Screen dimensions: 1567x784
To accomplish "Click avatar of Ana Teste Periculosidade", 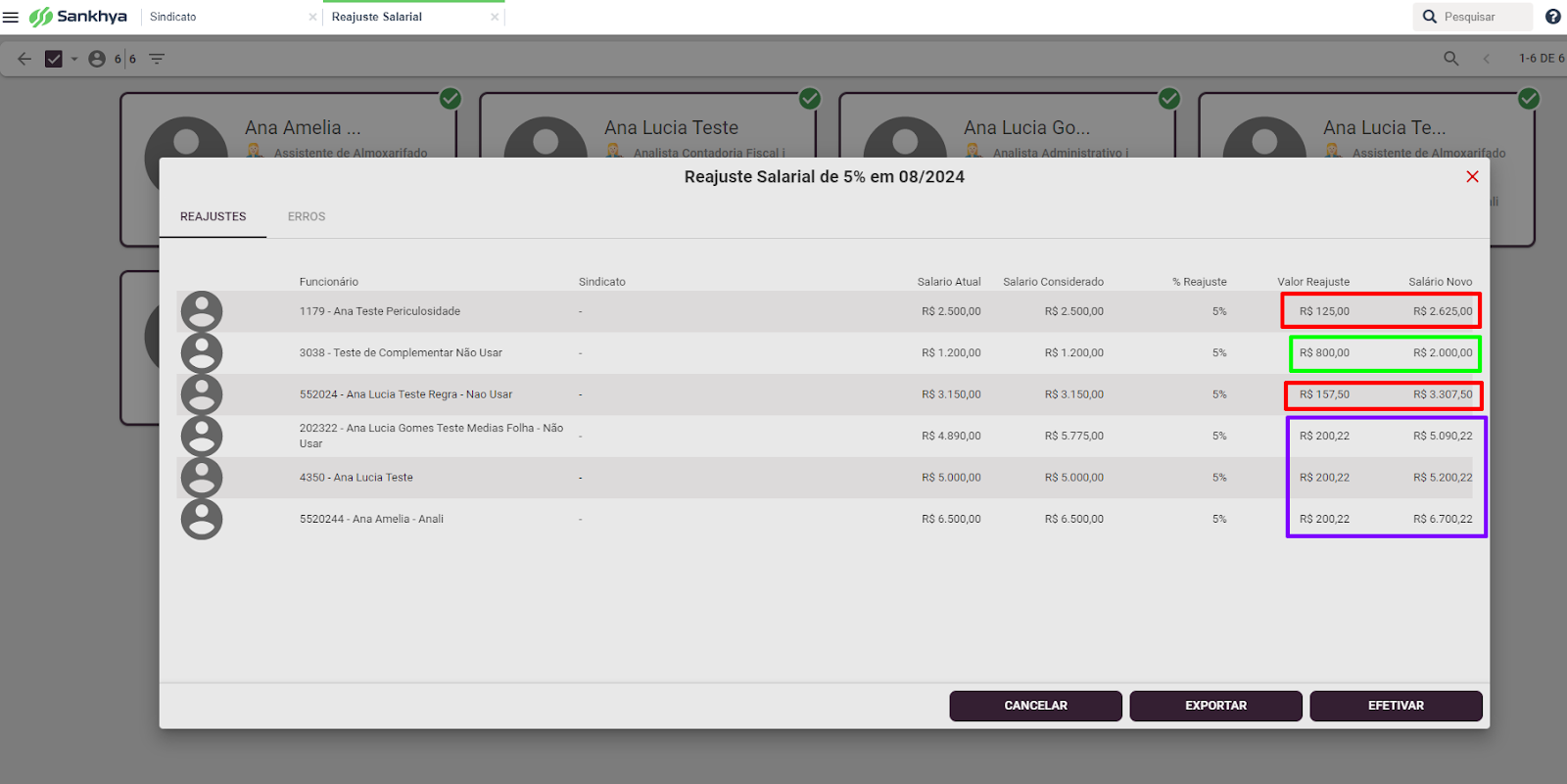I will (x=202, y=311).
